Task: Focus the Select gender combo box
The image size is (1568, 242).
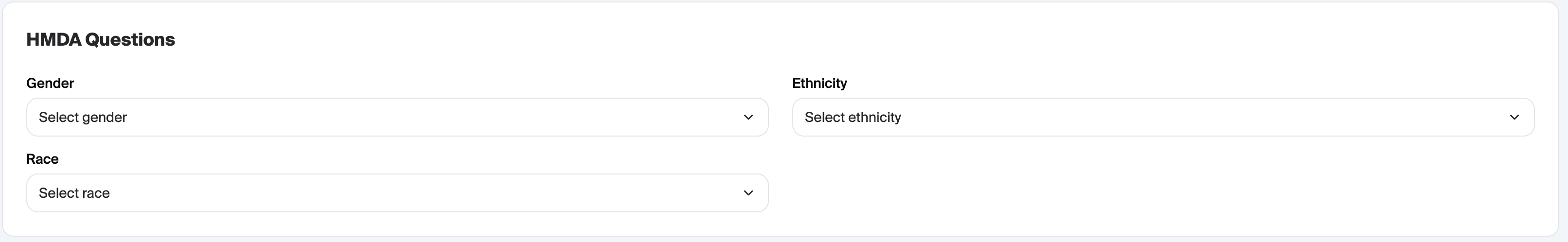Action: tap(397, 117)
